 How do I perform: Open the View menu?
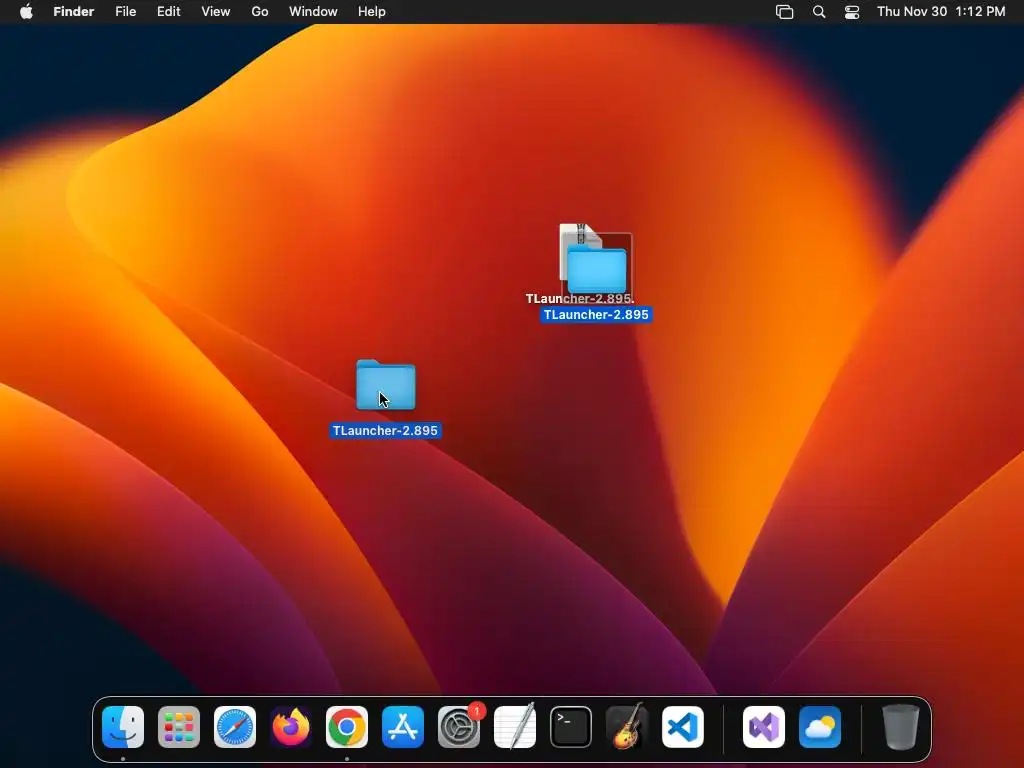216,12
